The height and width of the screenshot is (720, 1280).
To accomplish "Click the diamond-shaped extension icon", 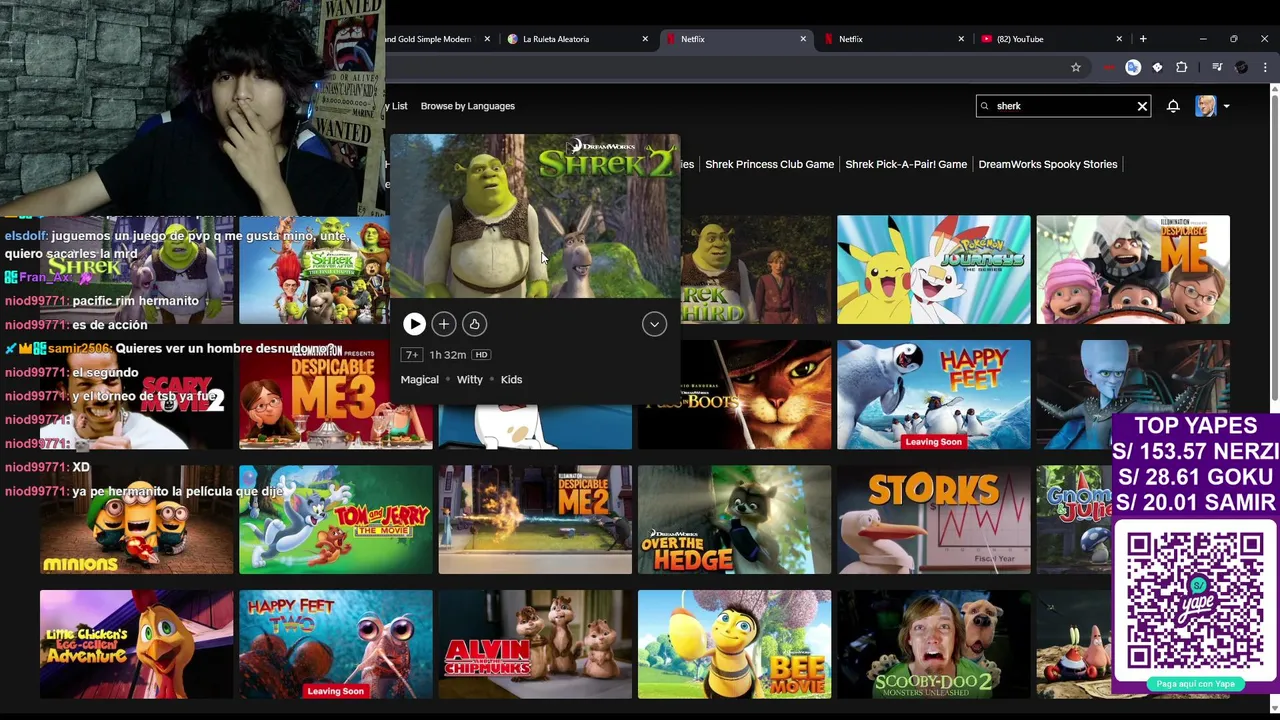I will (1157, 67).
